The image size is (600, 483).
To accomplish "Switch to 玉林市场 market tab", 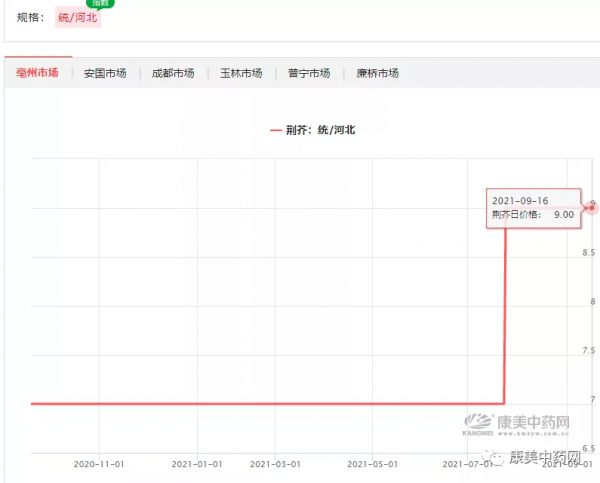I will (x=241, y=73).
